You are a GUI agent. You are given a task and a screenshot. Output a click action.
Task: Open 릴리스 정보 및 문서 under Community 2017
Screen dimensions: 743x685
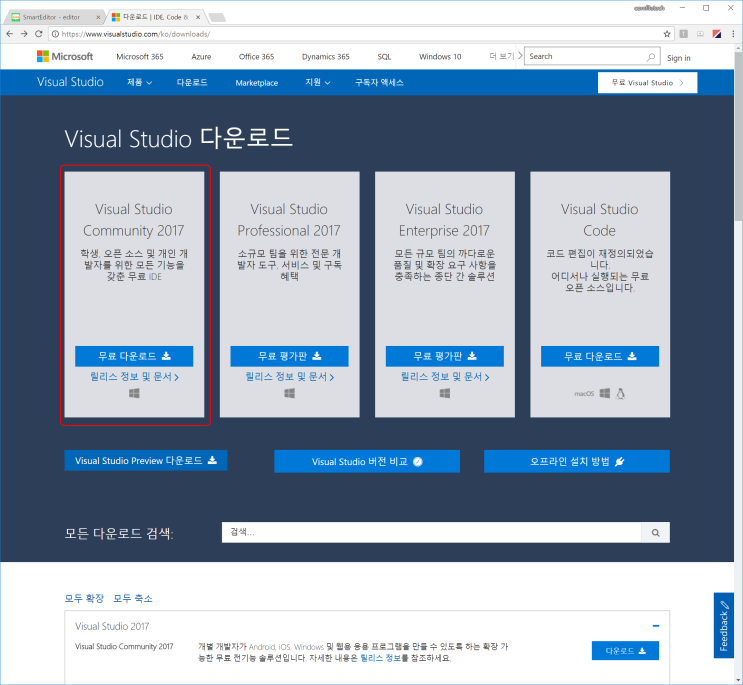point(134,377)
